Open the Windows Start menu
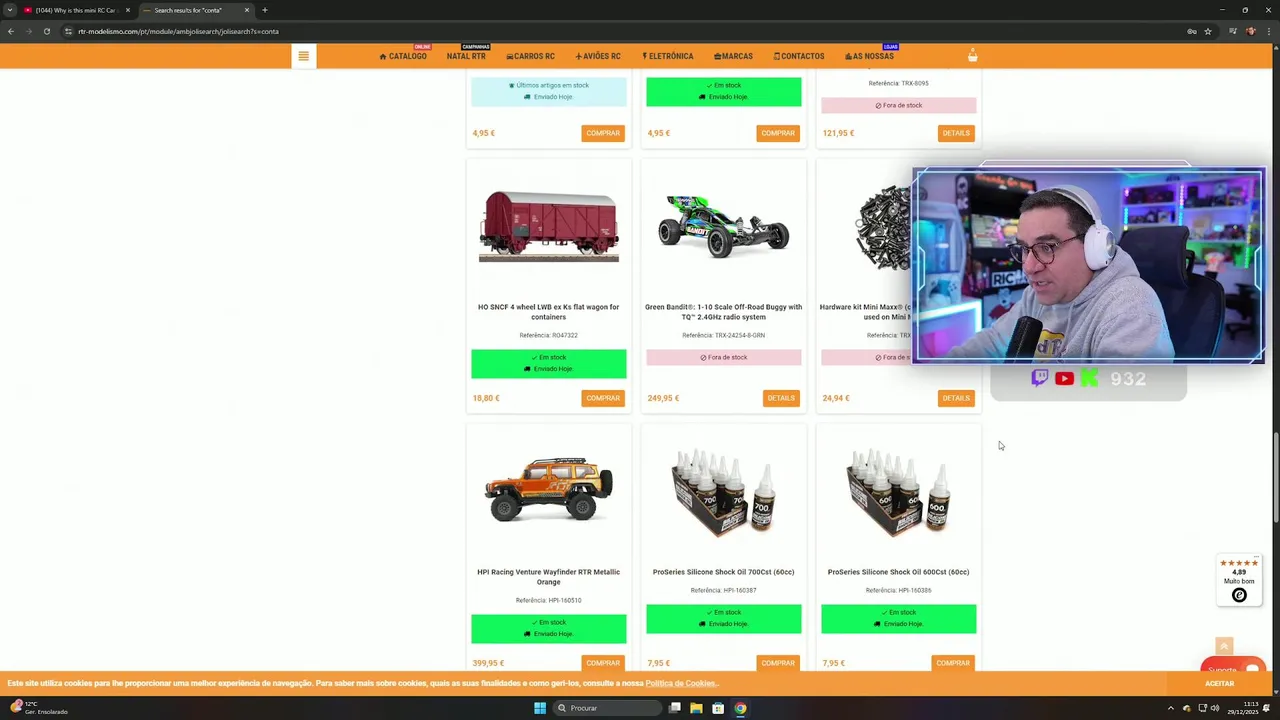The width and height of the screenshot is (1280, 720). (x=540, y=708)
